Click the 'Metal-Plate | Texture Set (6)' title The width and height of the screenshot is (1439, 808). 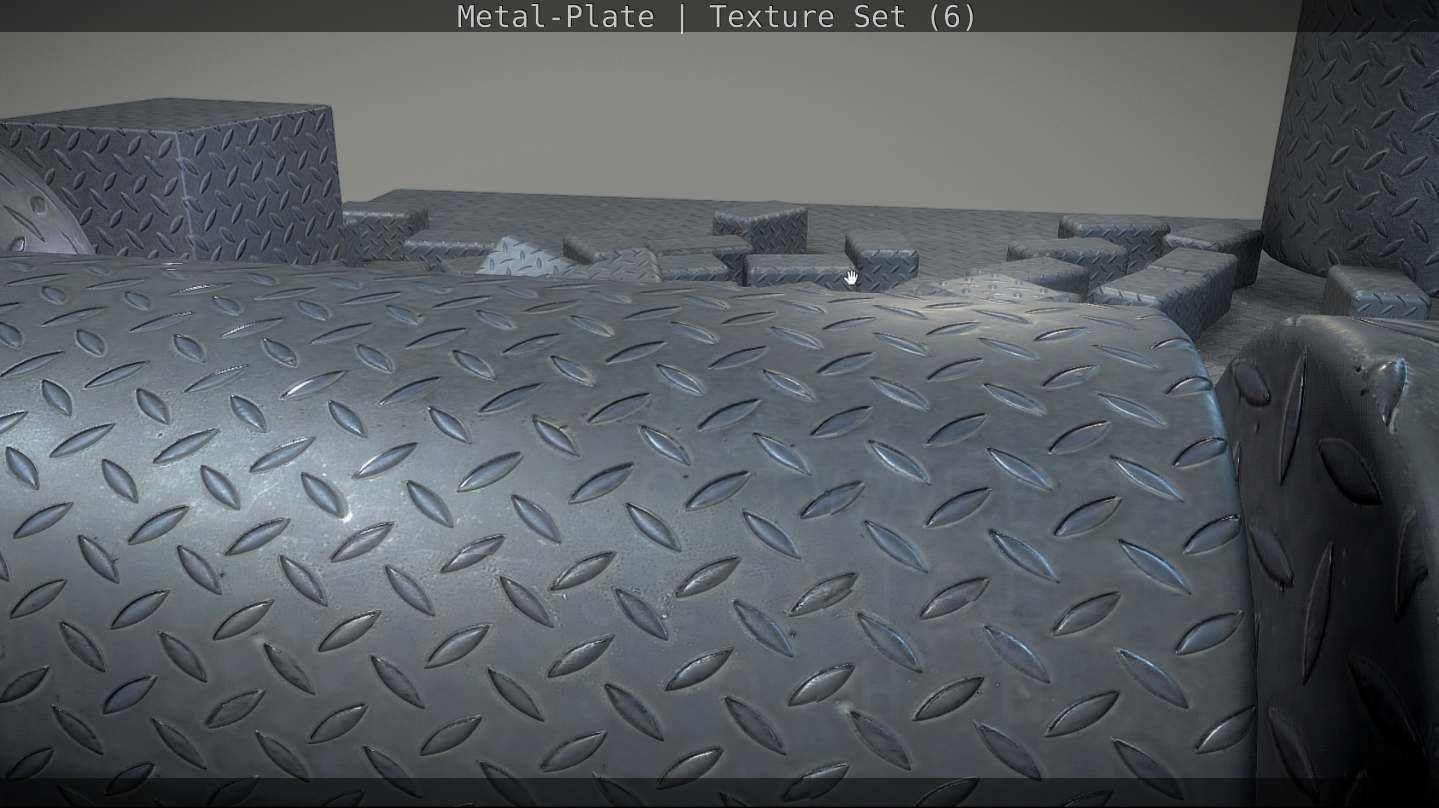pos(716,17)
